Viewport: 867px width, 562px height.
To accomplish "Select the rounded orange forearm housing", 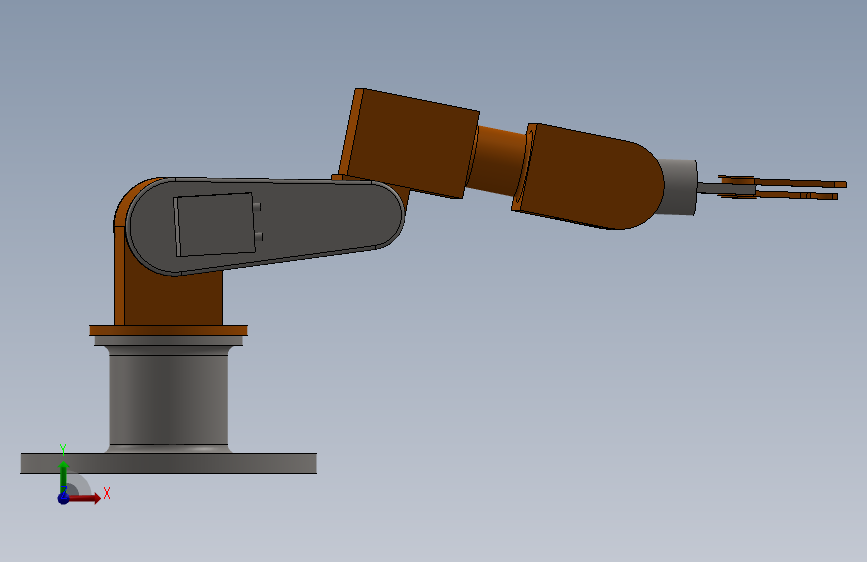I will (x=586, y=176).
